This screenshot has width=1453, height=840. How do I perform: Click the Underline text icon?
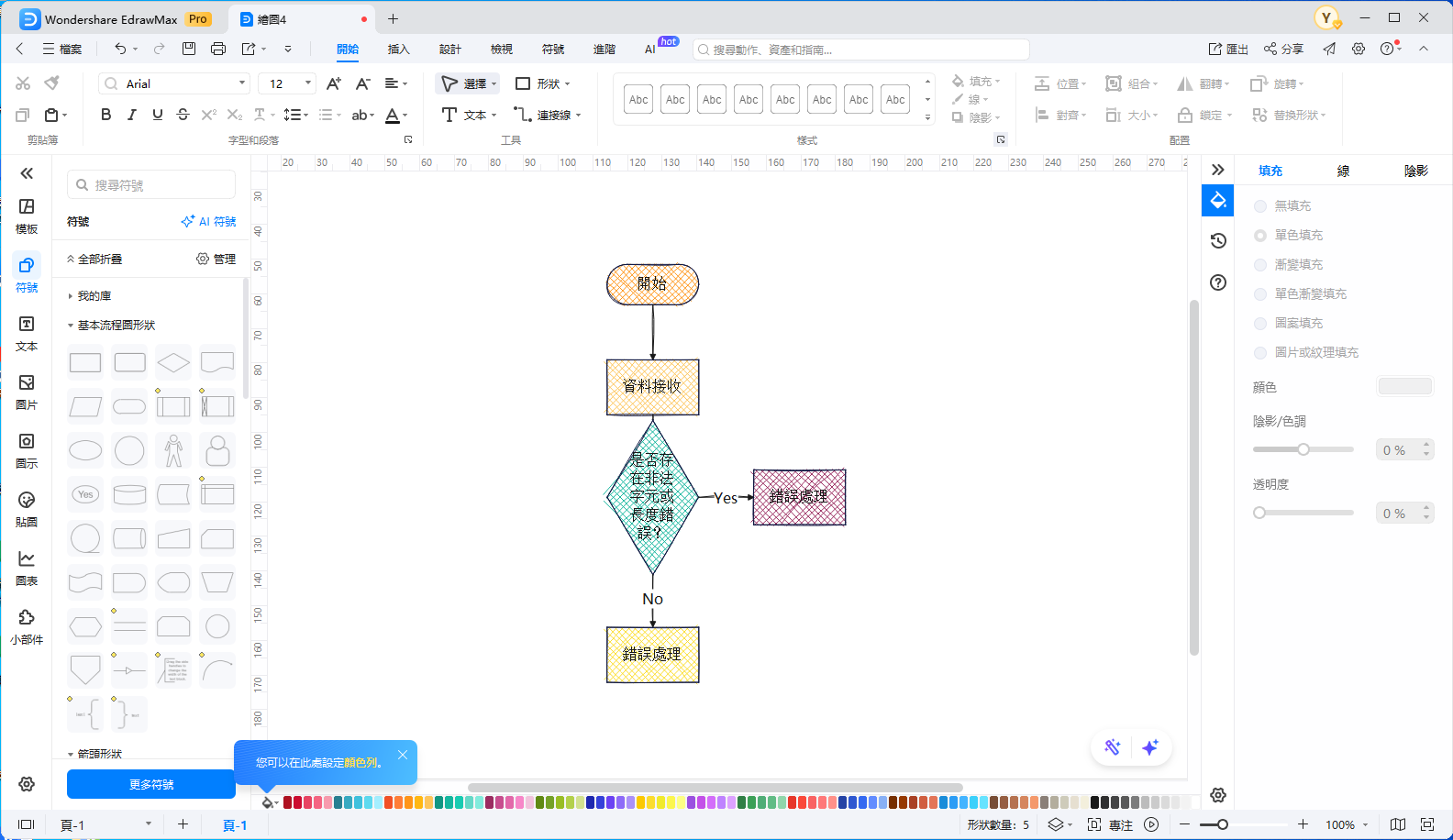click(158, 115)
